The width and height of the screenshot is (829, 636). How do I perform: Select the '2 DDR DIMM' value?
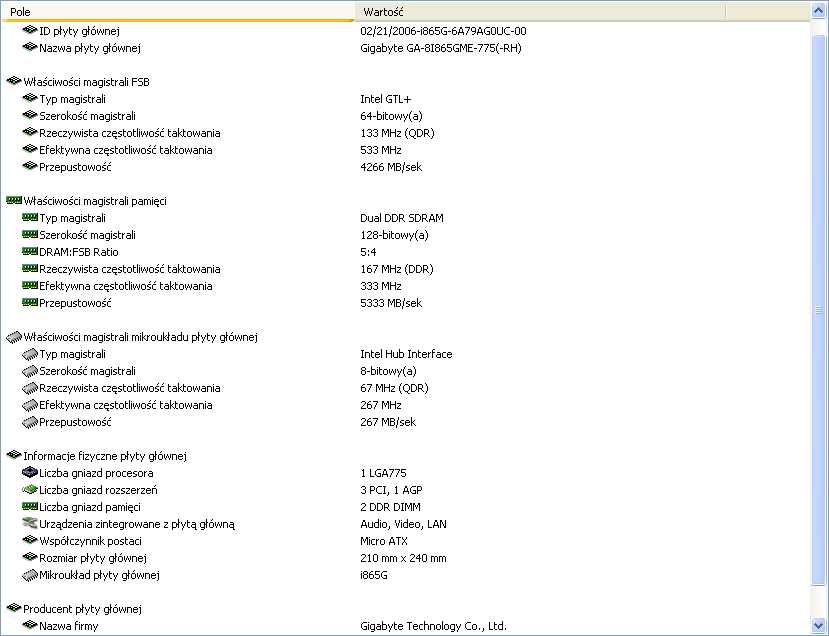pos(390,507)
